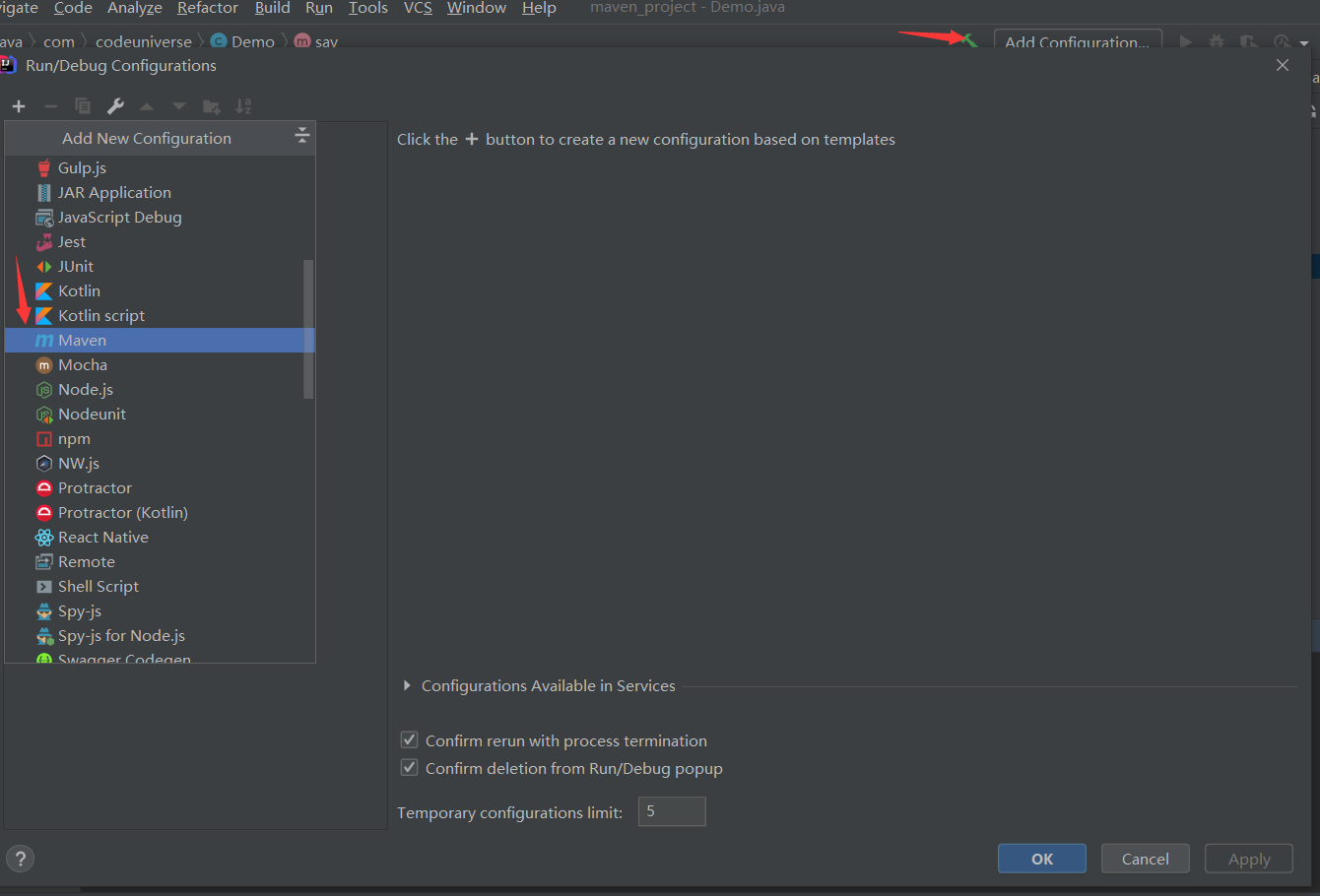The image size is (1320, 896).
Task: Click the sav method breadcrumb
Action: (x=316, y=41)
